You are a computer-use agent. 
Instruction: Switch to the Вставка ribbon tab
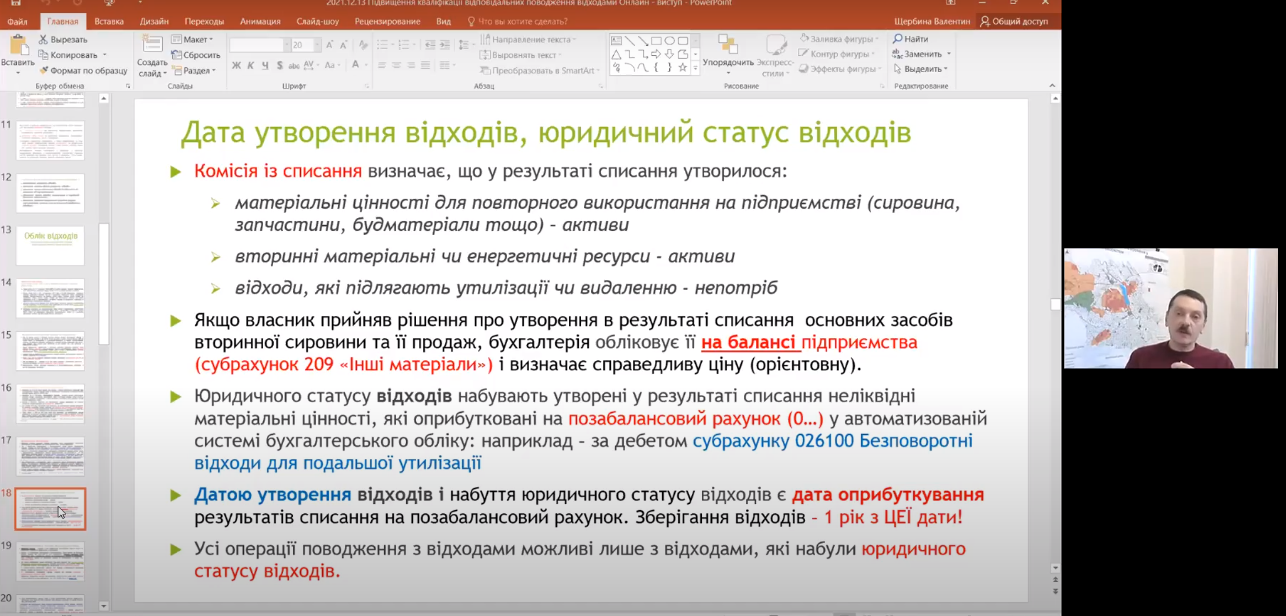click(109, 21)
